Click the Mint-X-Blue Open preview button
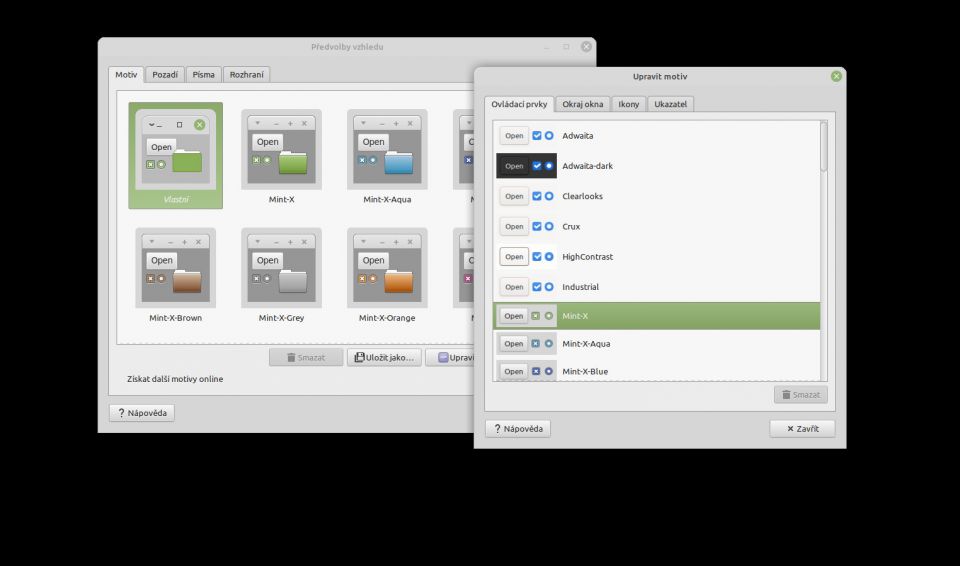Image resolution: width=960 pixels, height=566 pixels. coord(514,371)
